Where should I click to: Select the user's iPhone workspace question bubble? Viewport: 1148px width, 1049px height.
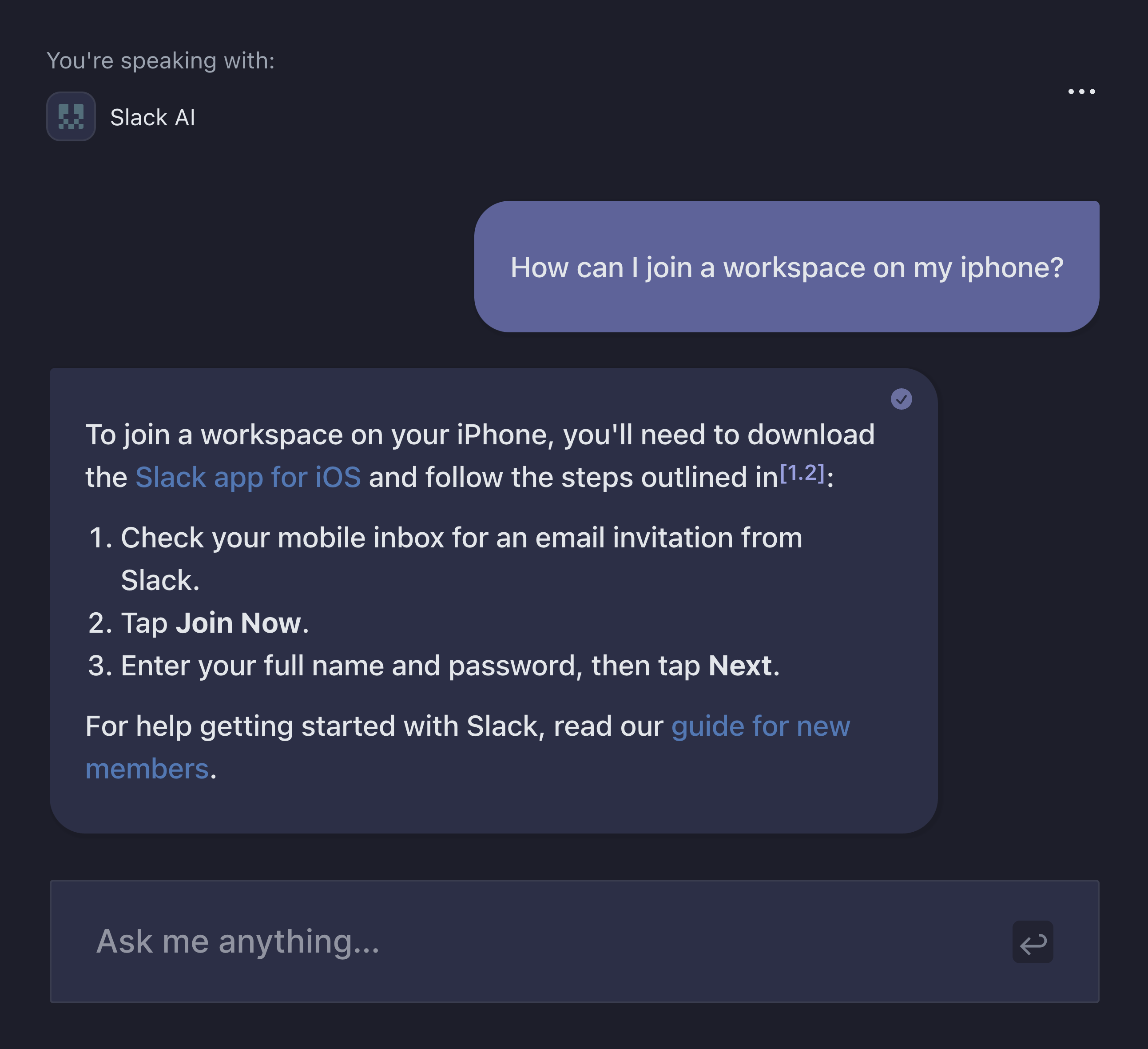[x=786, y=267]
